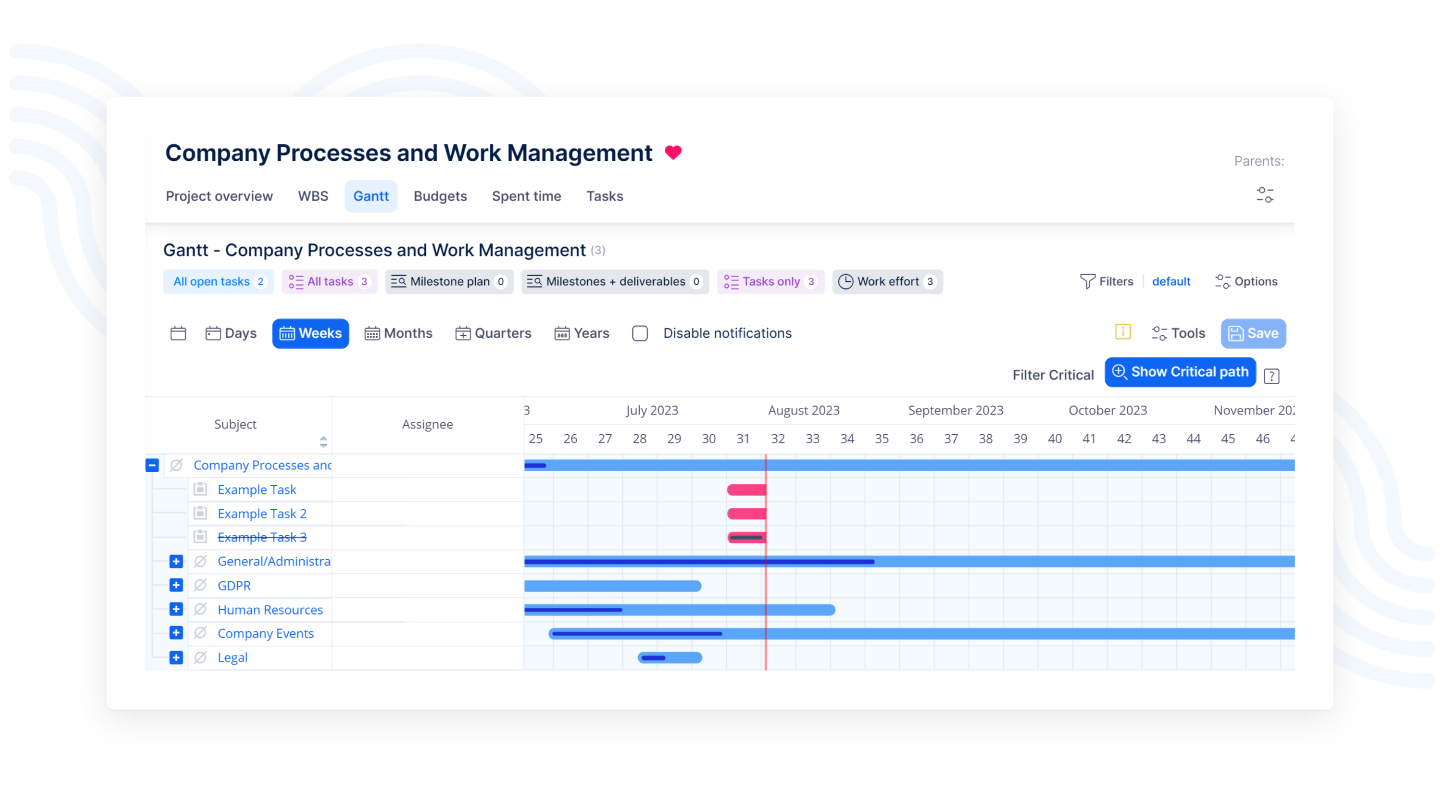Sort by the Subject column header
1440x807 pixels.
click(236, 425)
